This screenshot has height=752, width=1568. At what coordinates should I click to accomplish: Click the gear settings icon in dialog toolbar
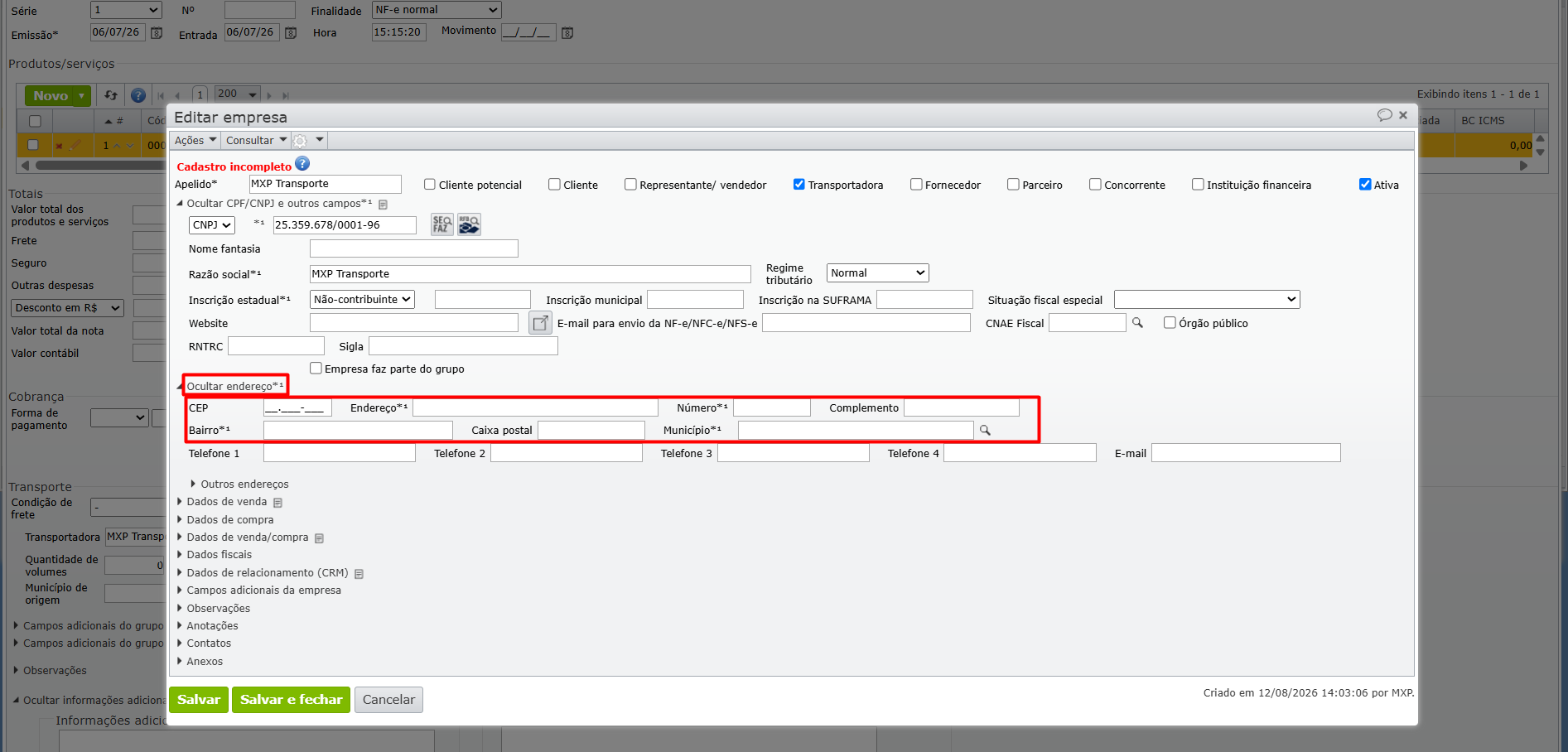click(x=301, y=141)
